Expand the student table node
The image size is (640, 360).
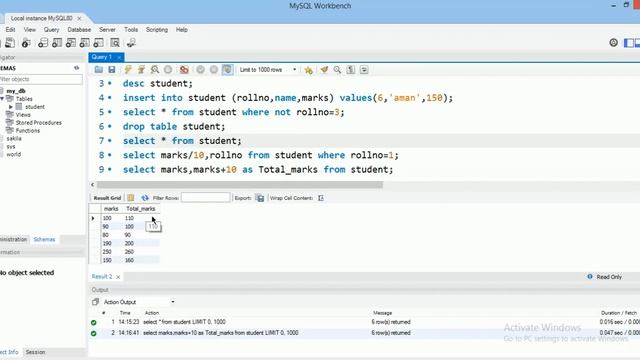[11, 107]
